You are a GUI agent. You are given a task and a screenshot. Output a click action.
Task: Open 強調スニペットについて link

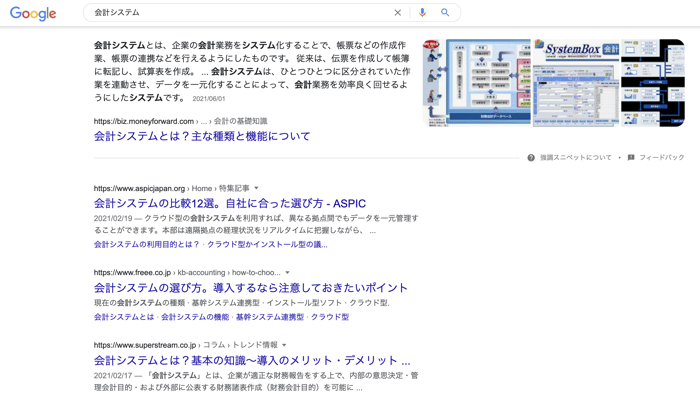(575, 158)
